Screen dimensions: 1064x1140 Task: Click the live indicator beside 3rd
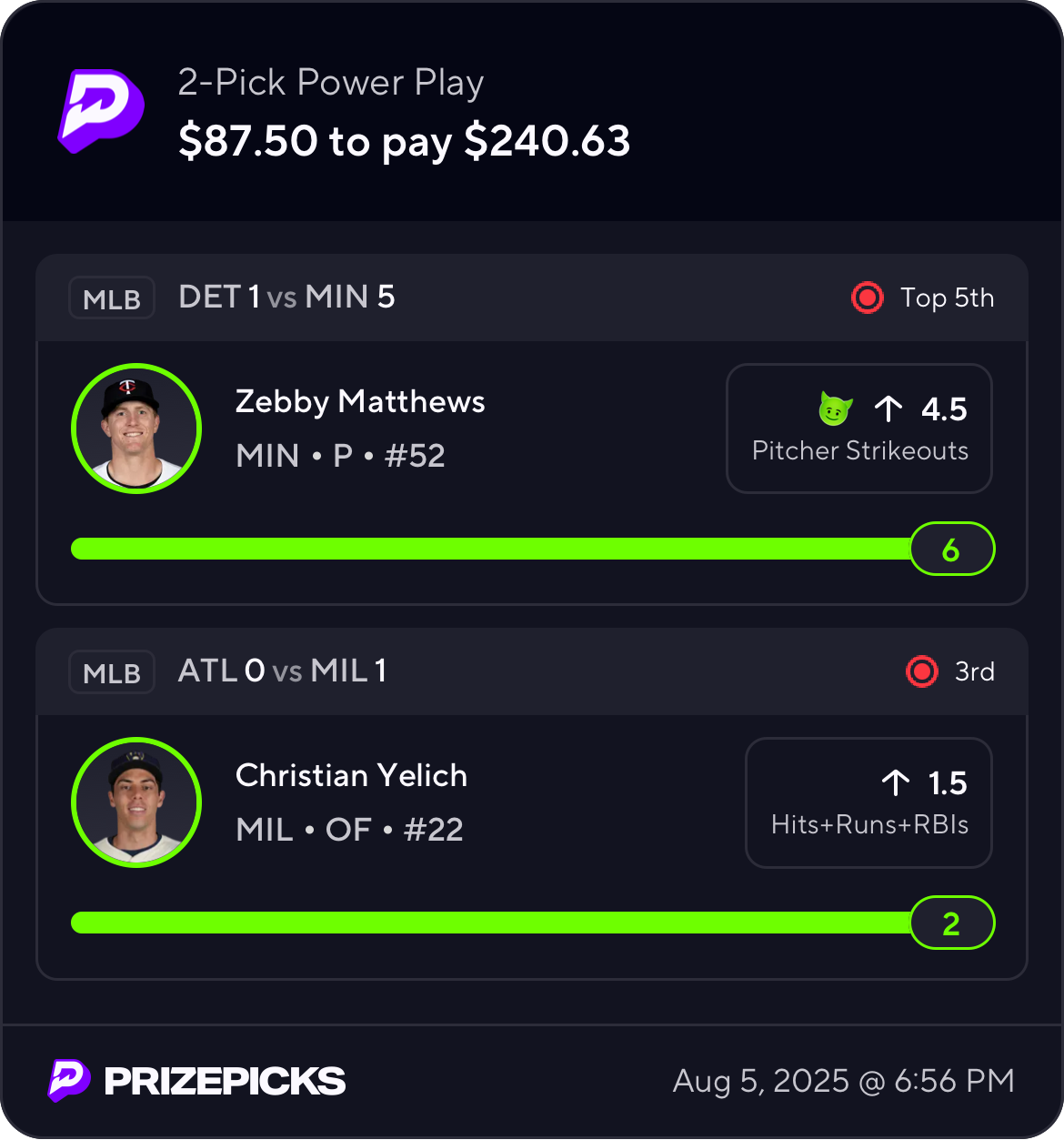tap(921, 671)
